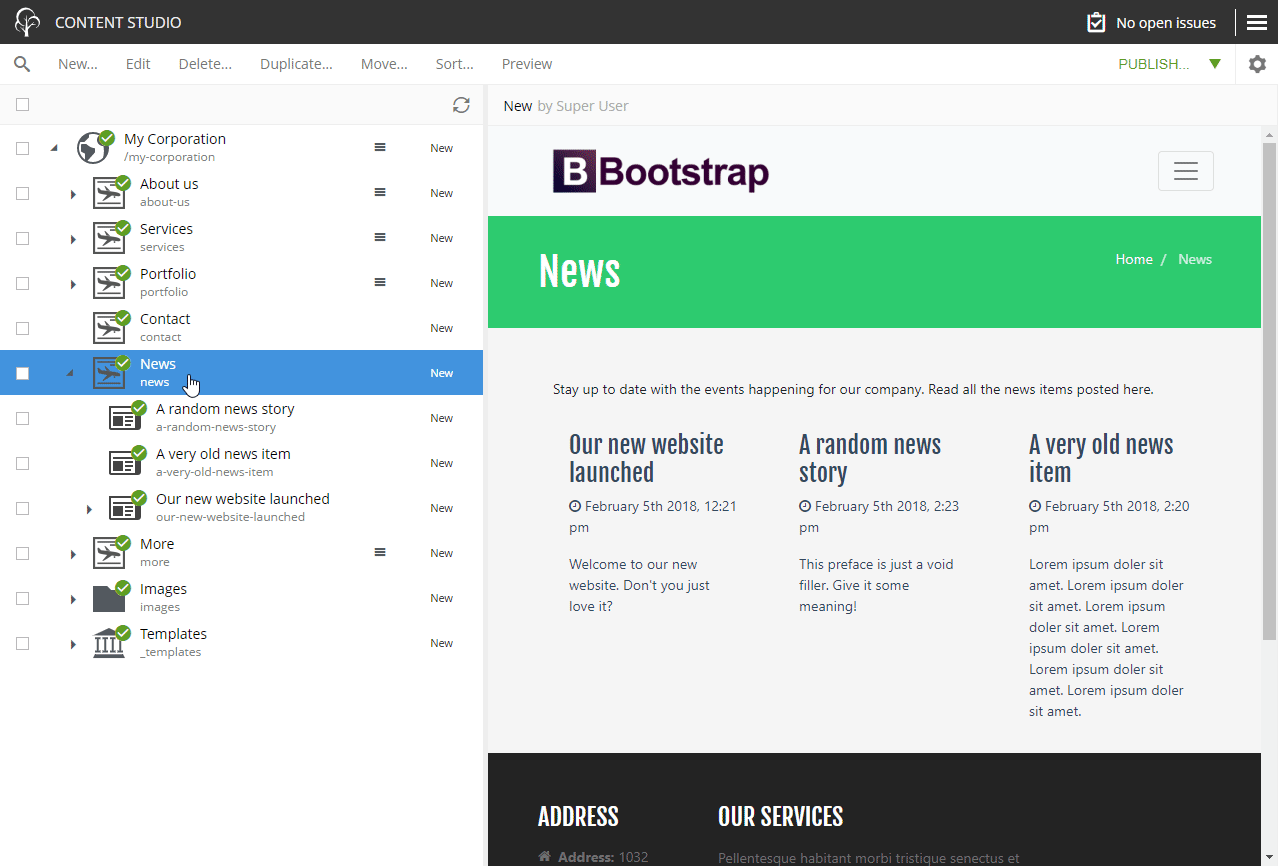Click the Bootstrap logo in the preview

click(660, 170)
